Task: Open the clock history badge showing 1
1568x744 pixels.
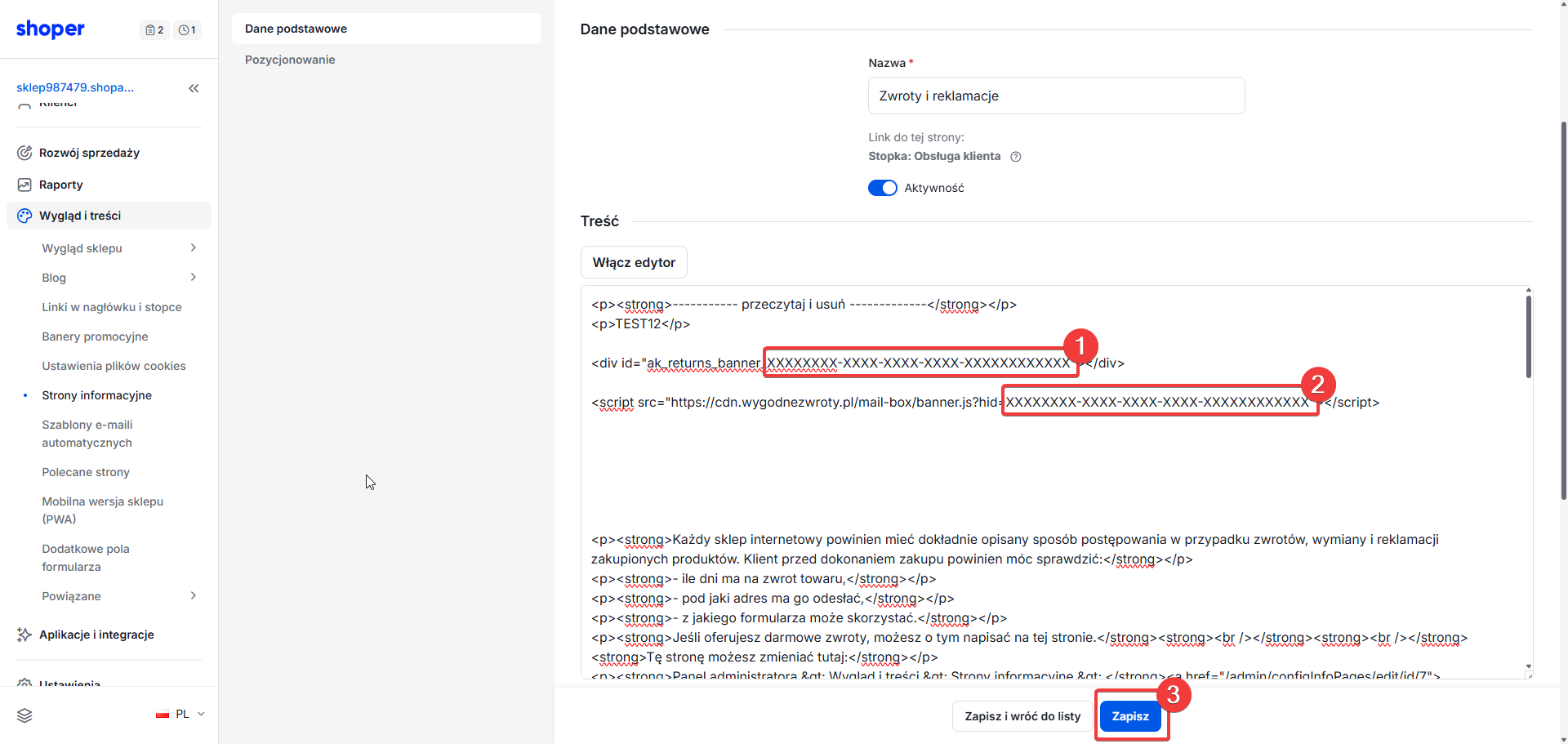Action: pyautogui.click(x=187, y=30)
